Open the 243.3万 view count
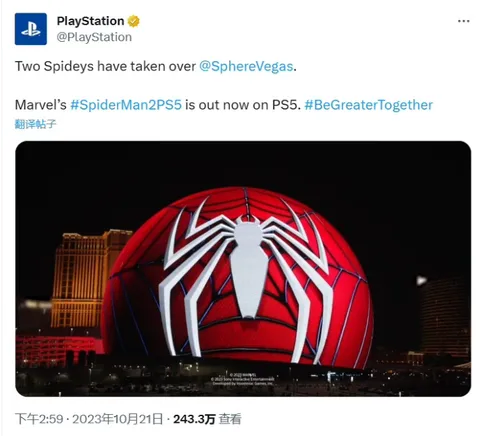Viewport: 480px width, 436px height. (x=194, y=419)
